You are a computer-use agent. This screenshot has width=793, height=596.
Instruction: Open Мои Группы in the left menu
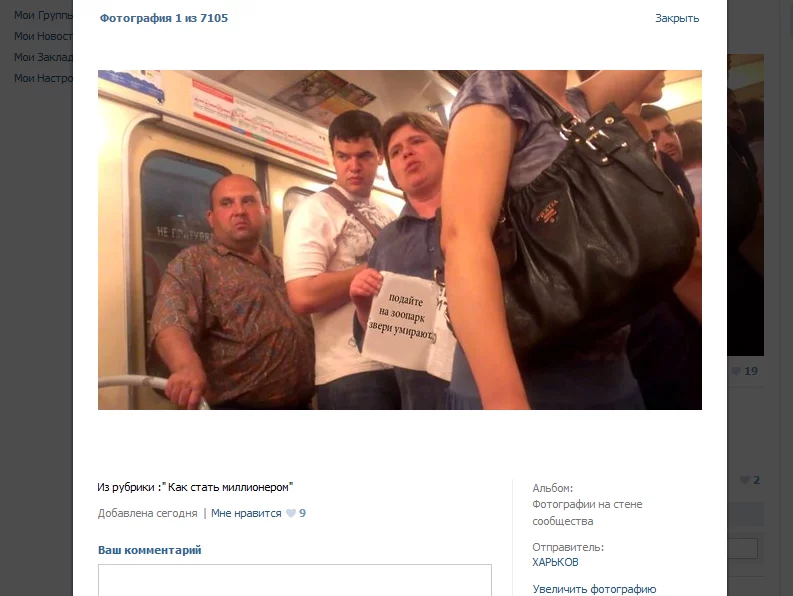coord(43,15)
